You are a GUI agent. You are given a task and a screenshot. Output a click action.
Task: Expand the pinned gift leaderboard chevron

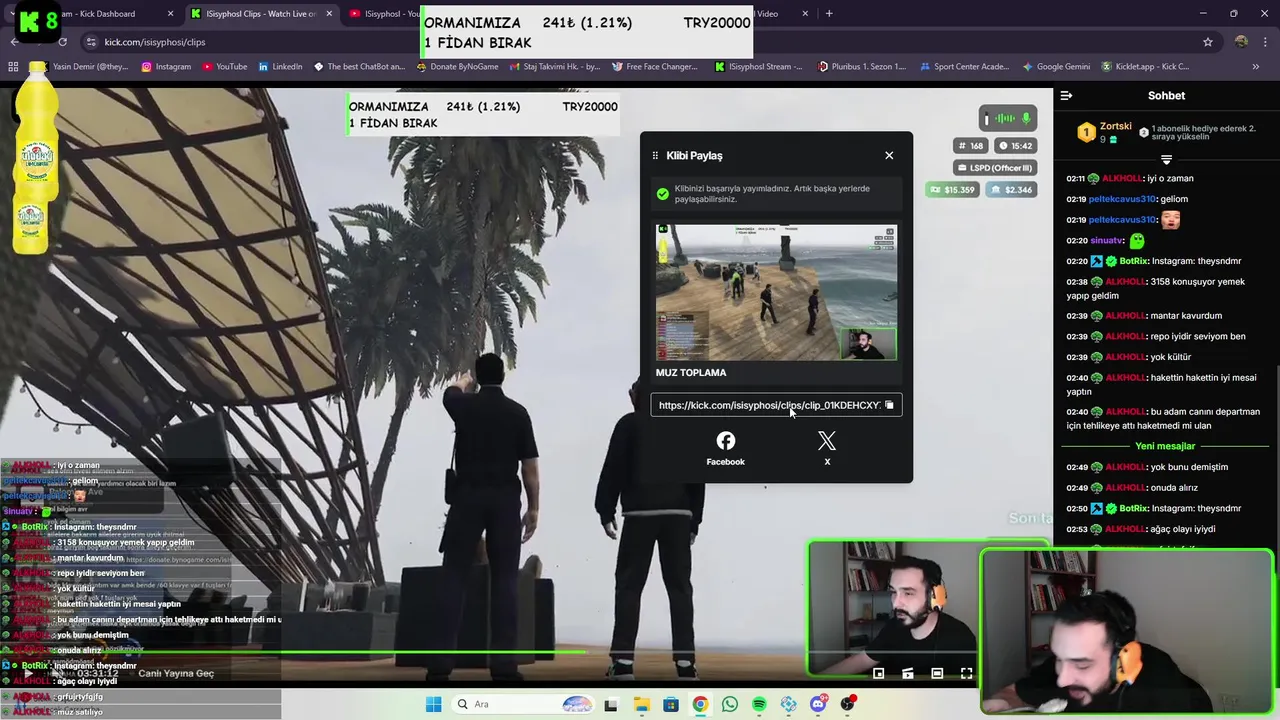[x=1166, y=159]
